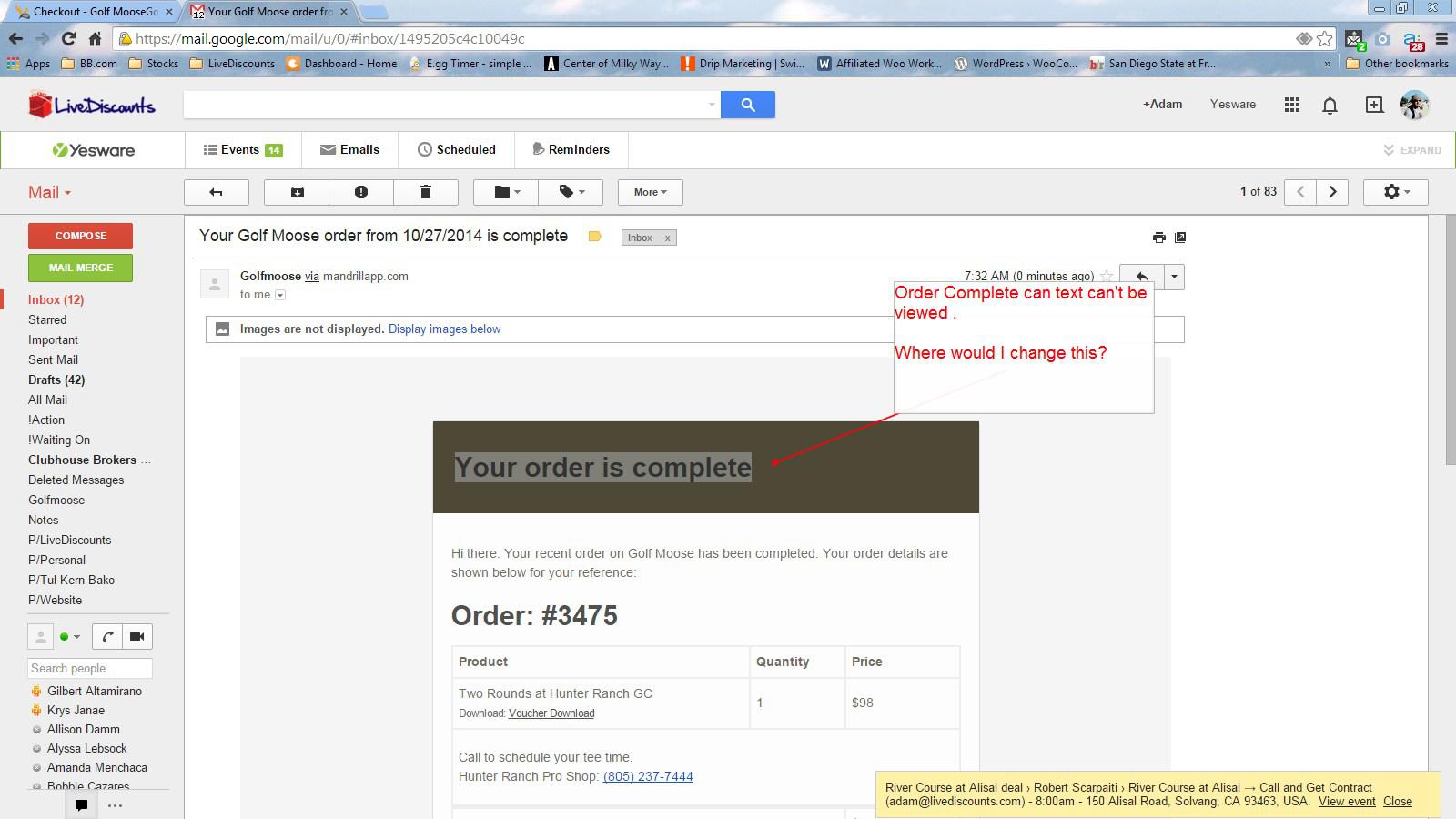Toggle the yellow importance marker

coord(594,237)
